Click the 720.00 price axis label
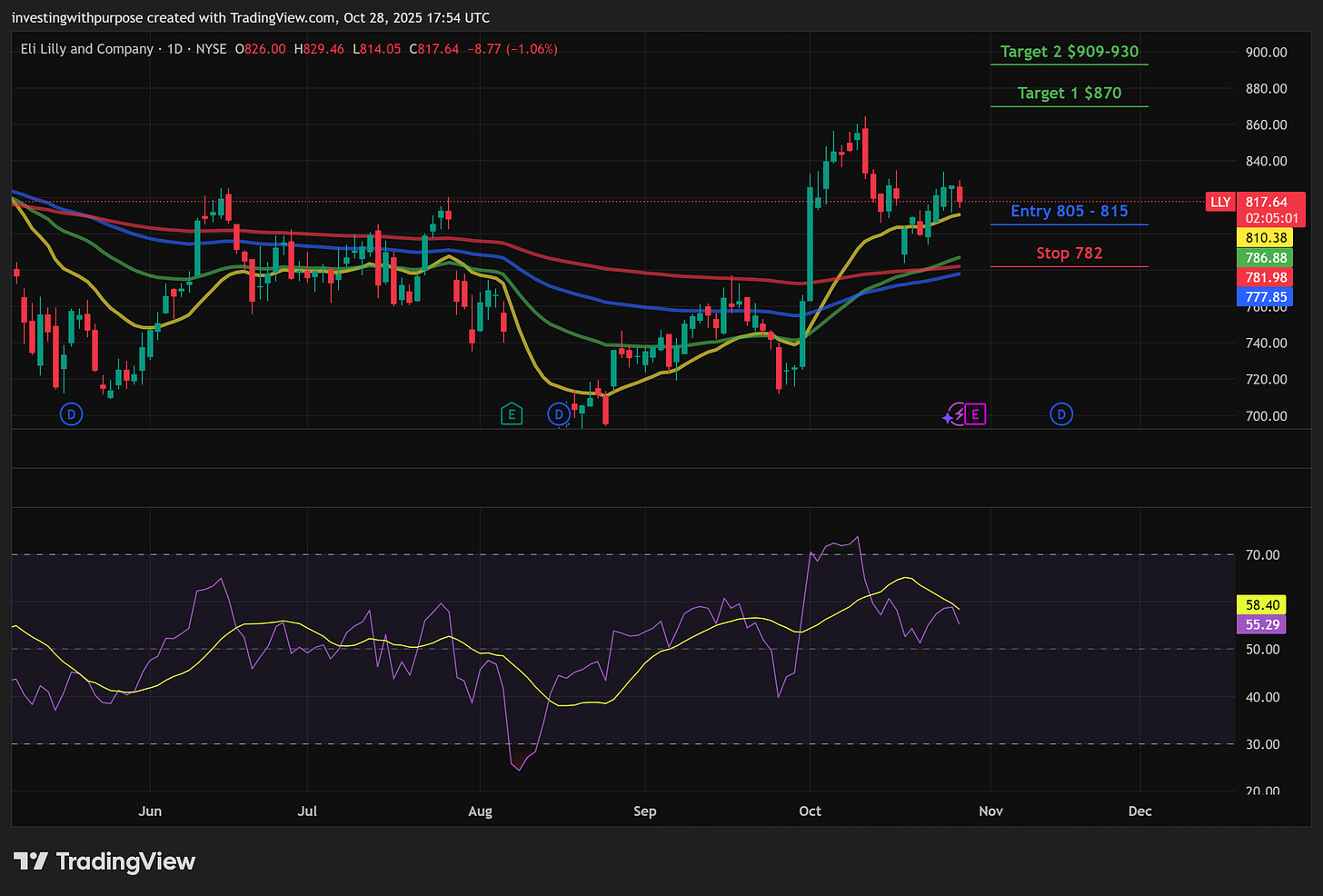The image size is (1323, 896). 1267,379
